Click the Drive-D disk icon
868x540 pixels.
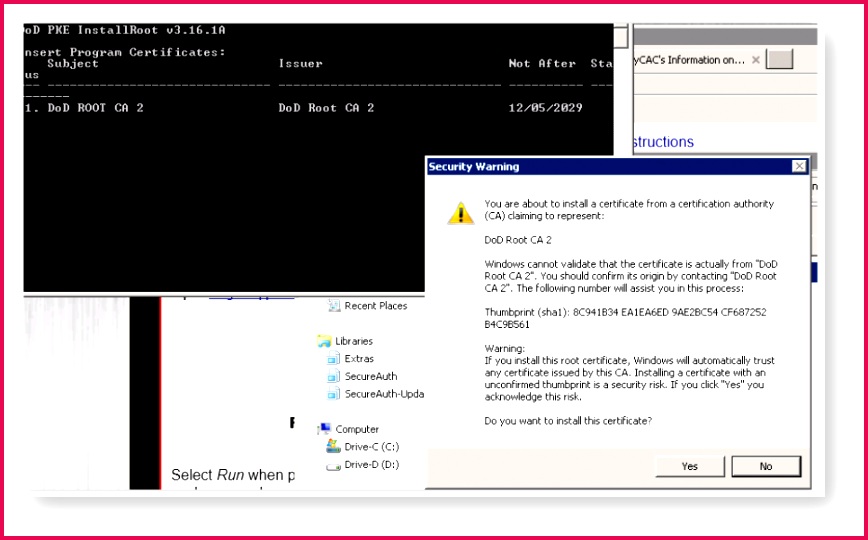pos(333,466)
